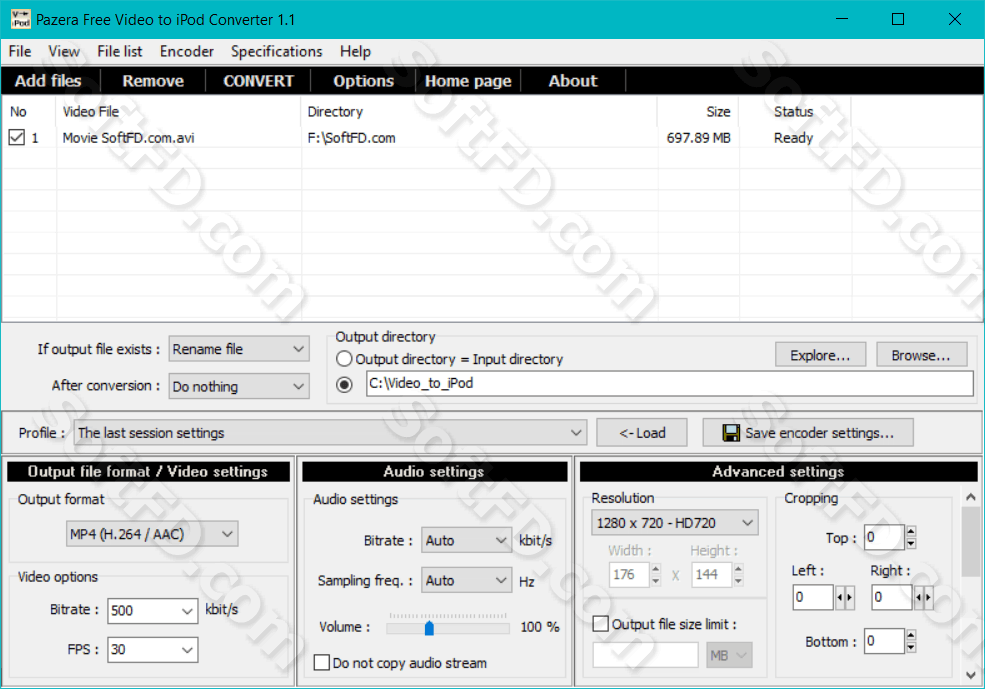Click the Explore... button
The height and width of the screenshot is (689, 985).
[820, 355]
